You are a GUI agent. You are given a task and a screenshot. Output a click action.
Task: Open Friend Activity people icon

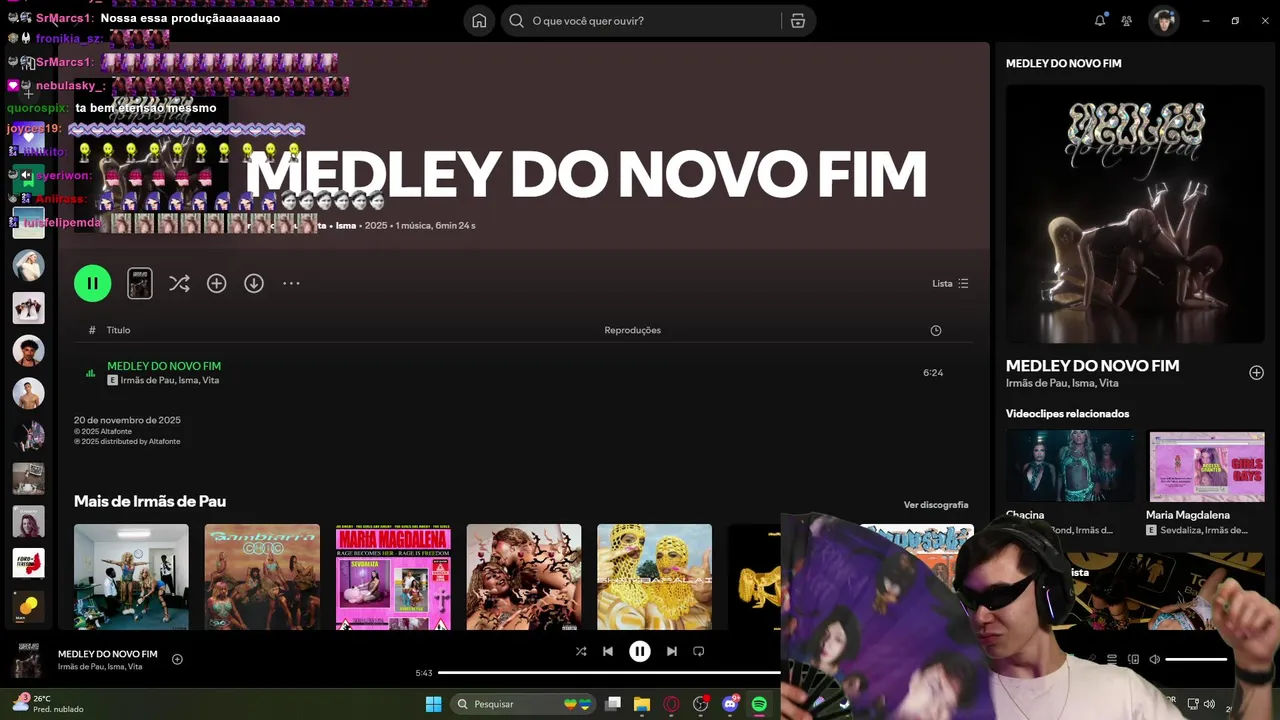tap(1127, 21)
